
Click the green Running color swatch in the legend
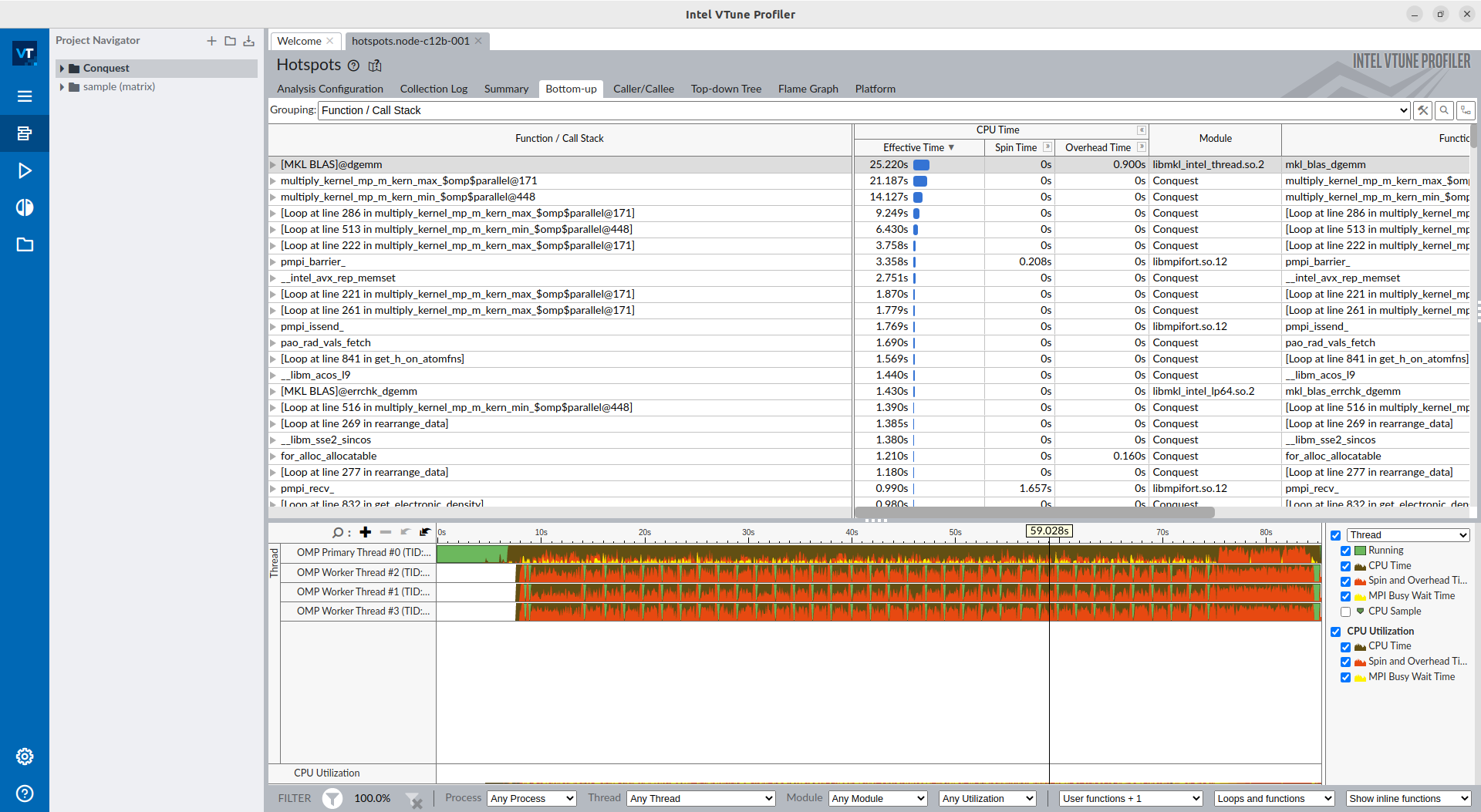[x=1361, y=551]
